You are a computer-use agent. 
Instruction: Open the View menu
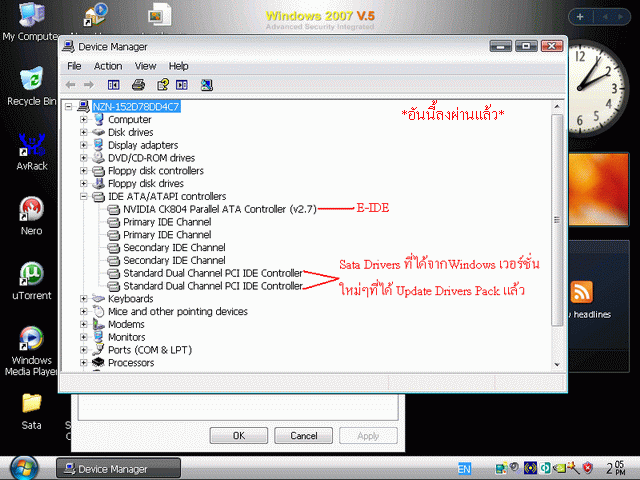(145, 66)
